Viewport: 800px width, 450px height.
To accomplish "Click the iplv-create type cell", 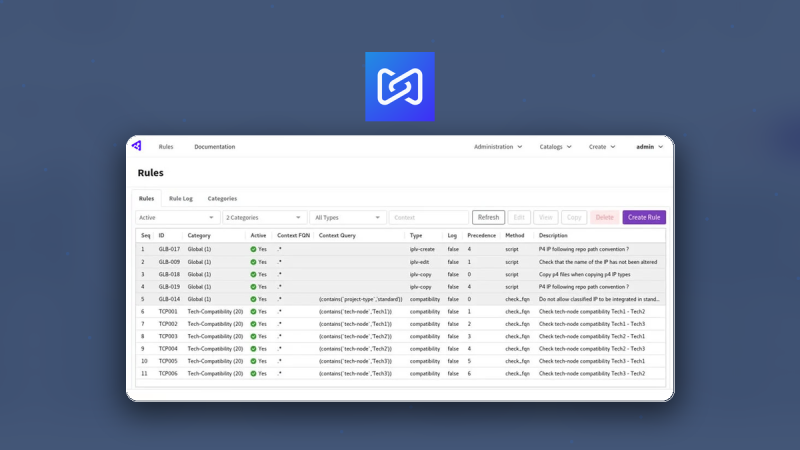I will pos(422,249).
